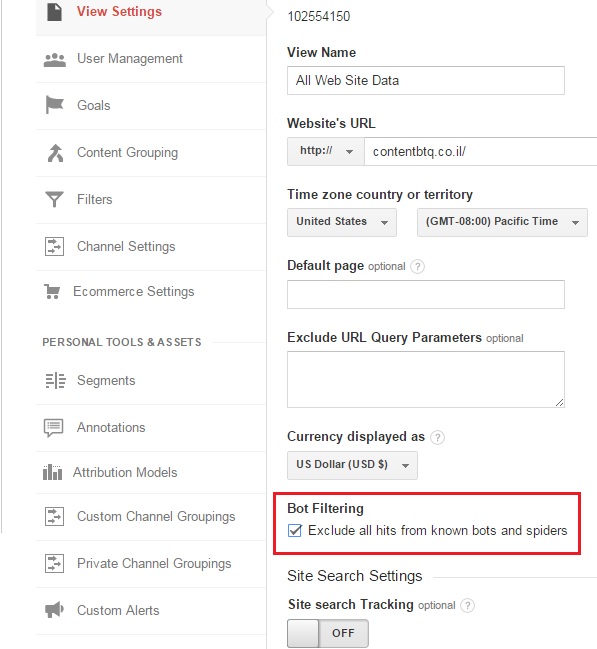Viewport: 597px width, 649px height.
Task: Open Attribution Models bar chart icon
Action: [x=53, y=472]
